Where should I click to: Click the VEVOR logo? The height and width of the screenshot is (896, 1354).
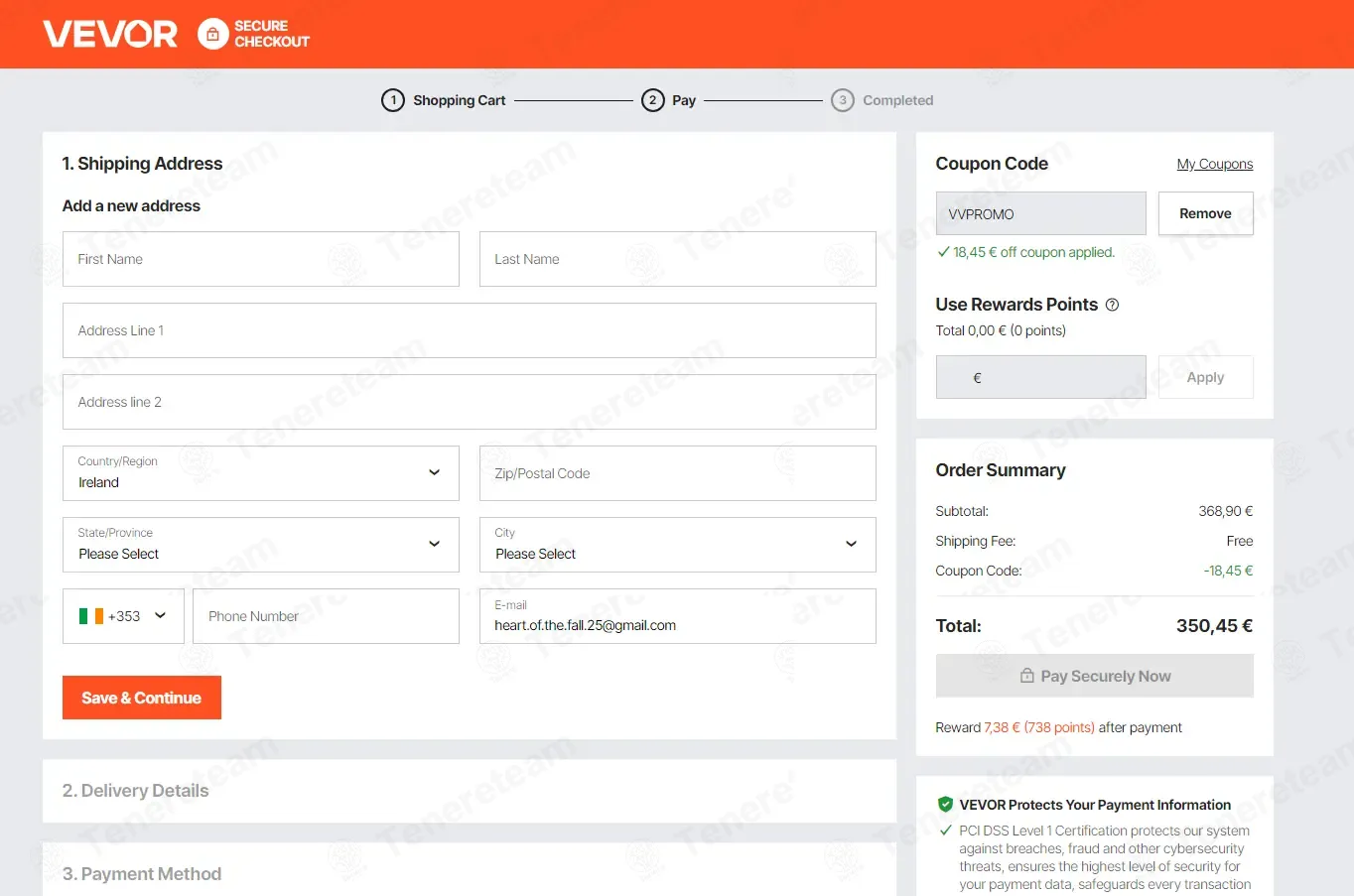(x=110, y=34)
